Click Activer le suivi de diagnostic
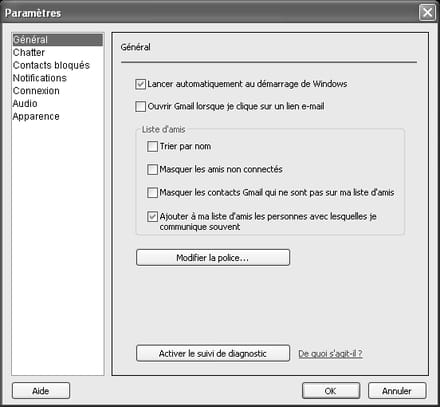This screenshot has width=440, height=407. tap(213, 353)
